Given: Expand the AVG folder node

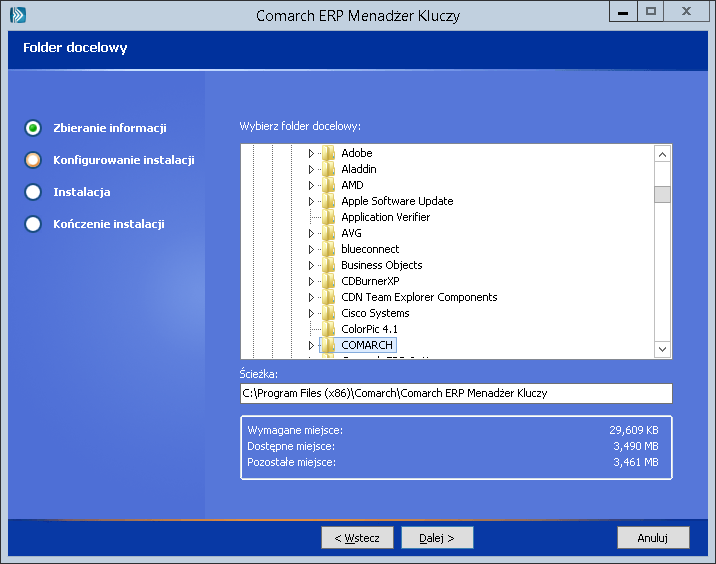Looking at the screenshot, I should coord(311,233).
